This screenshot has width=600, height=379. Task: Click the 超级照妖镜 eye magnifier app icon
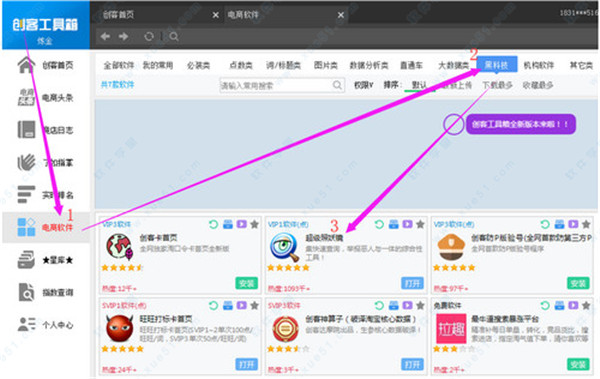[x=284, y=247]
